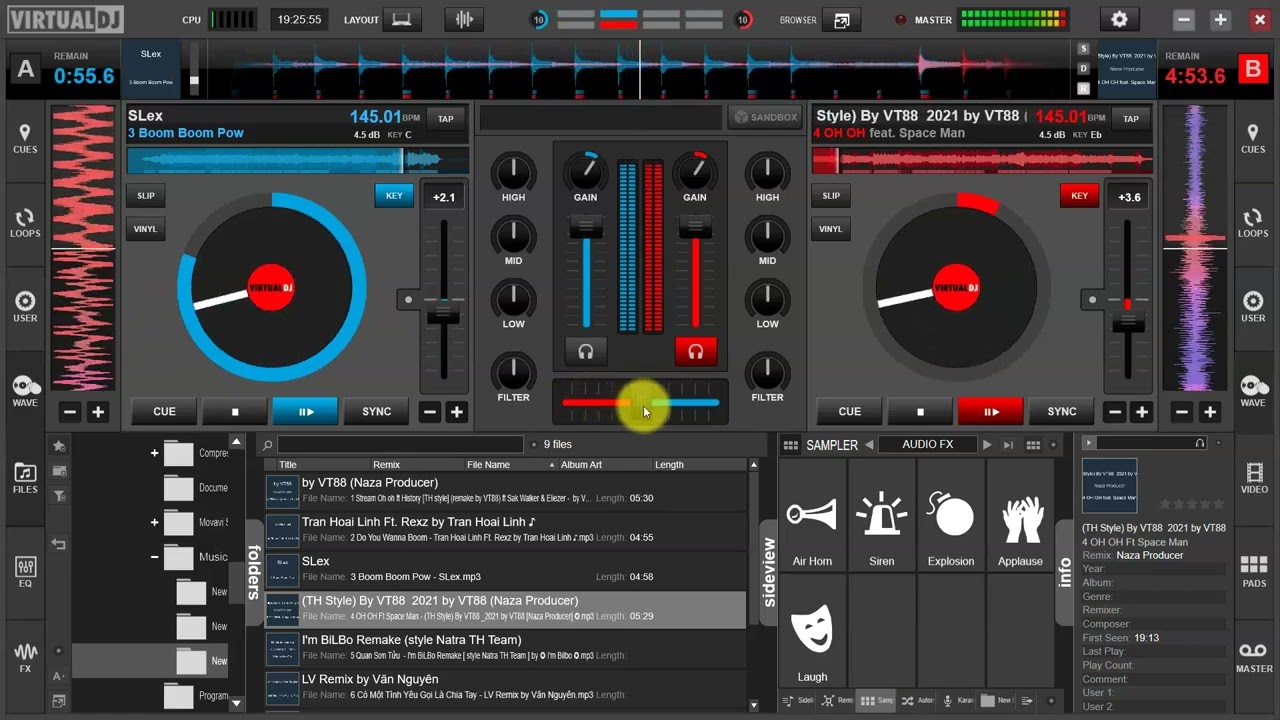
Task: Select next sampler bank arrow
Action: [987, 445]
